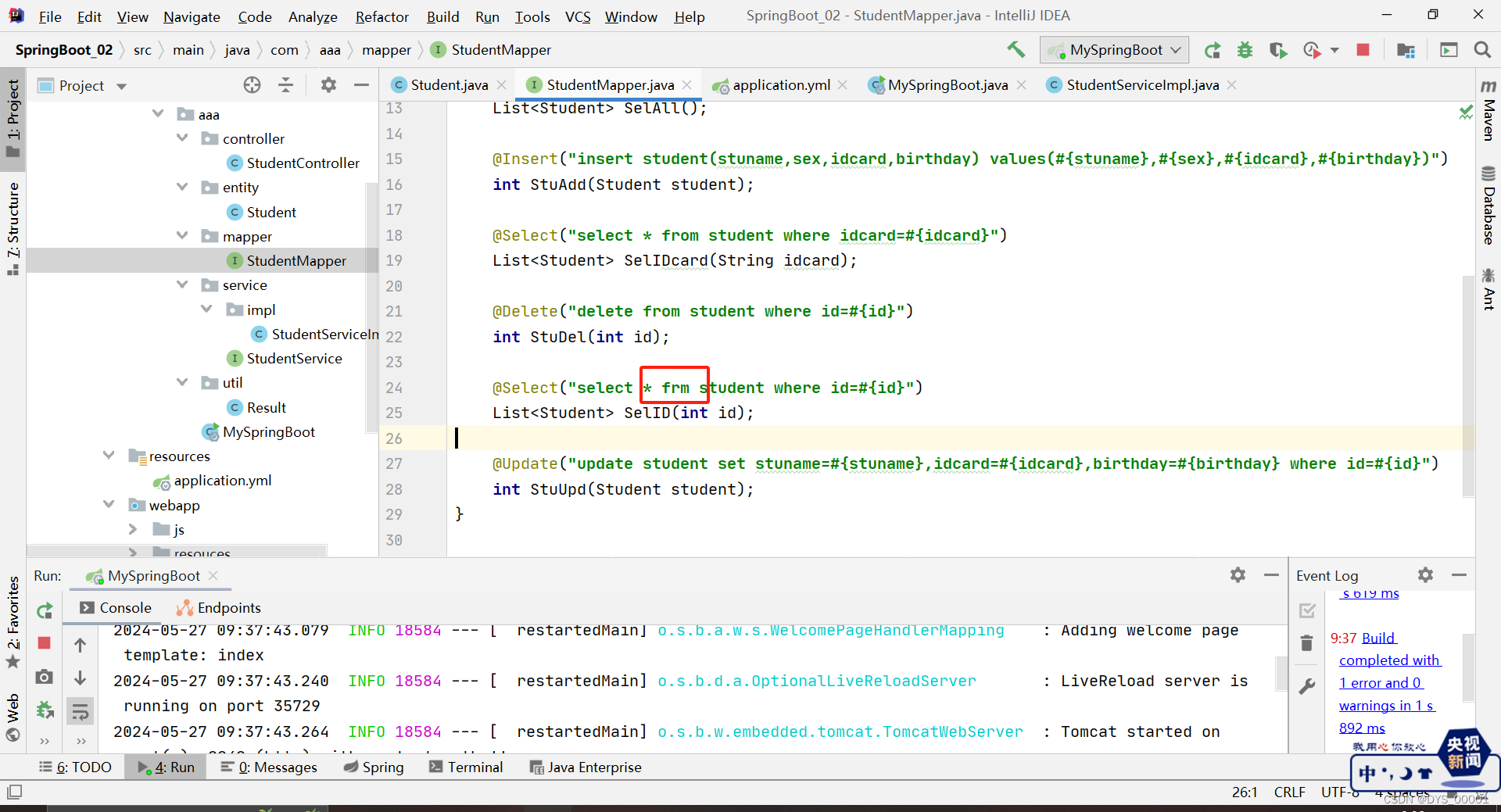Switch to StudentServiceImpl.java editor tab
The width and height of the screenshot is (1501, 812).
(1142, 85)
